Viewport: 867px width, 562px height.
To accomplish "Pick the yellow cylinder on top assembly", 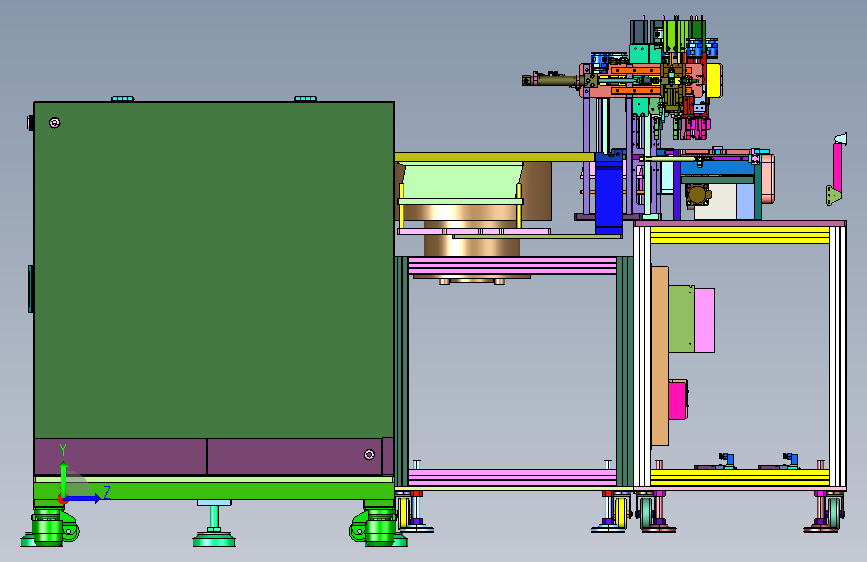I will (714, 80).
